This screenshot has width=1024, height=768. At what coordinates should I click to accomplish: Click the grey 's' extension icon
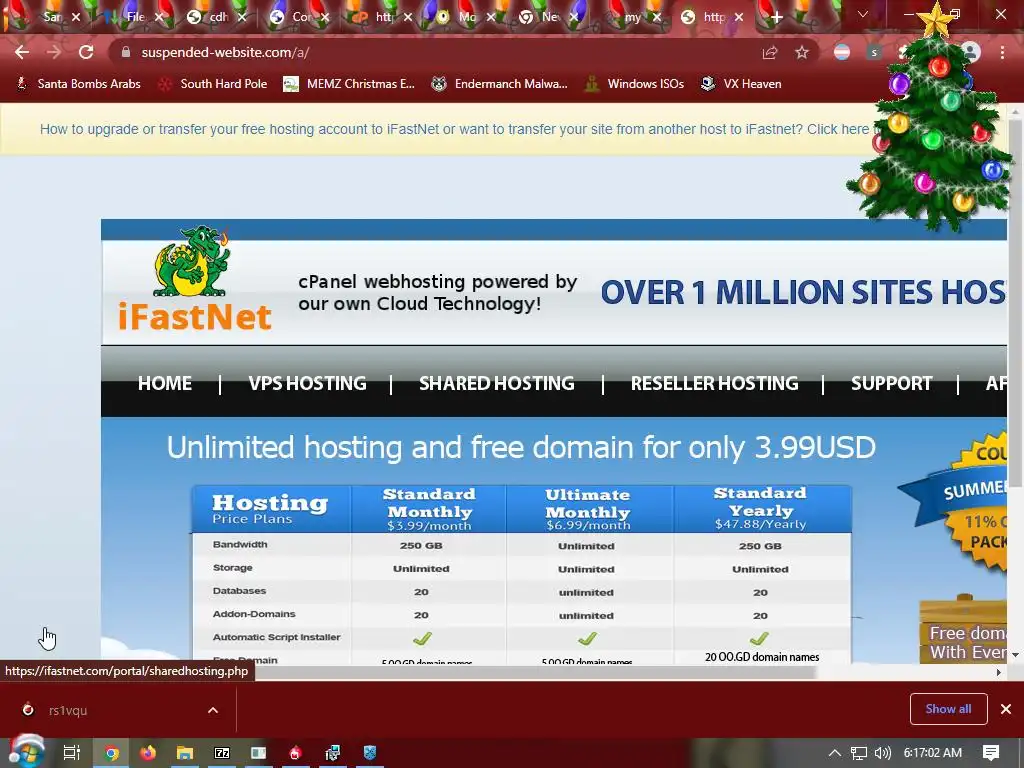click(x=874, y=52)
